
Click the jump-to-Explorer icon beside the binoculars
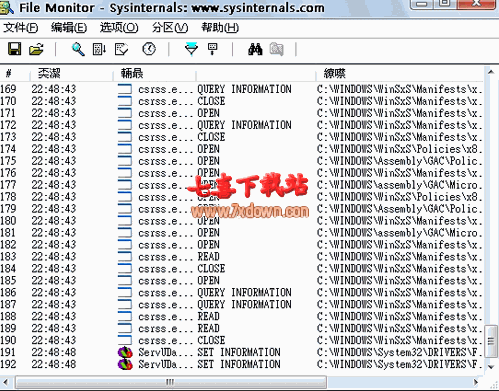(277, 49)
